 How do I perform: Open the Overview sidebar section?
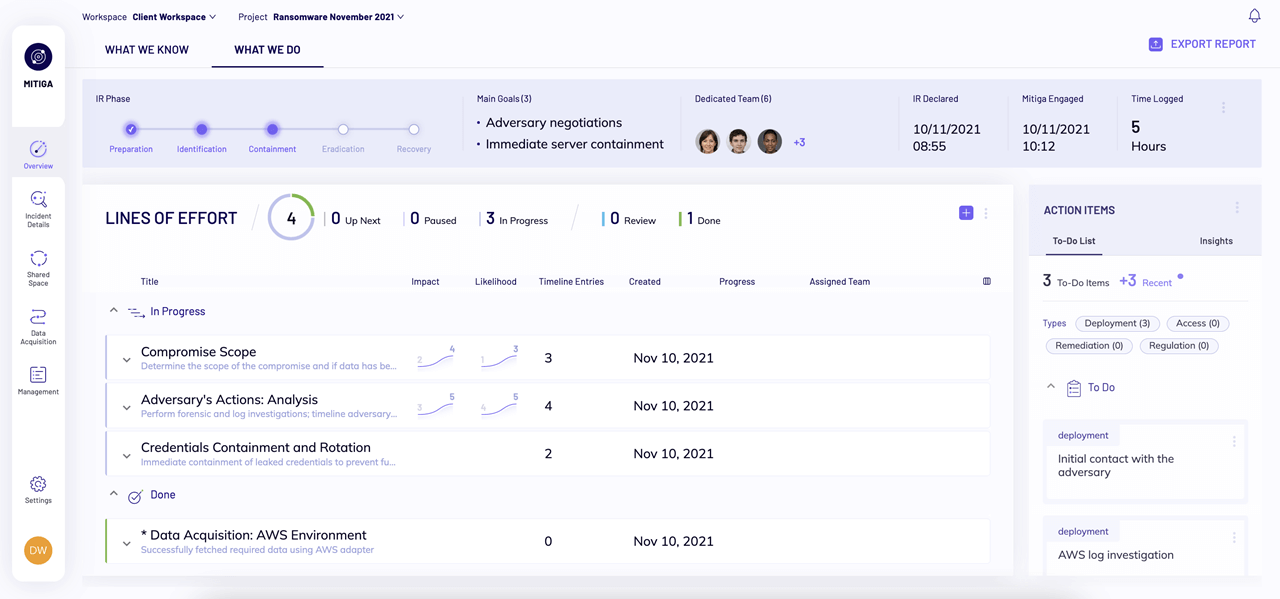pyautogui.click(x=38, y=155)
